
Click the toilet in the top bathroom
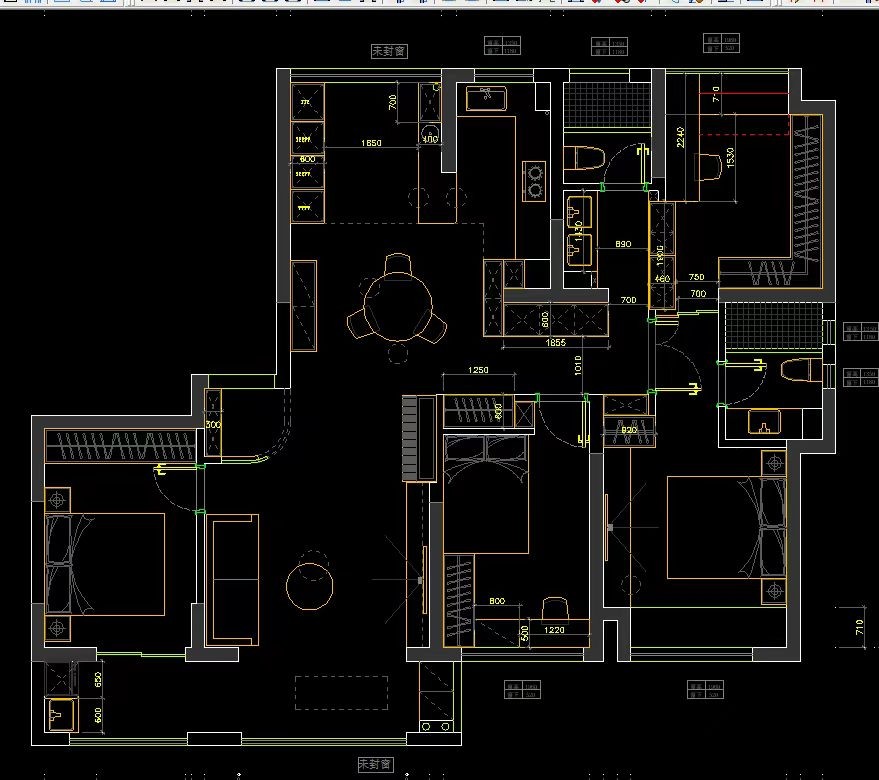pyautogui.click(x=586, y=159)
